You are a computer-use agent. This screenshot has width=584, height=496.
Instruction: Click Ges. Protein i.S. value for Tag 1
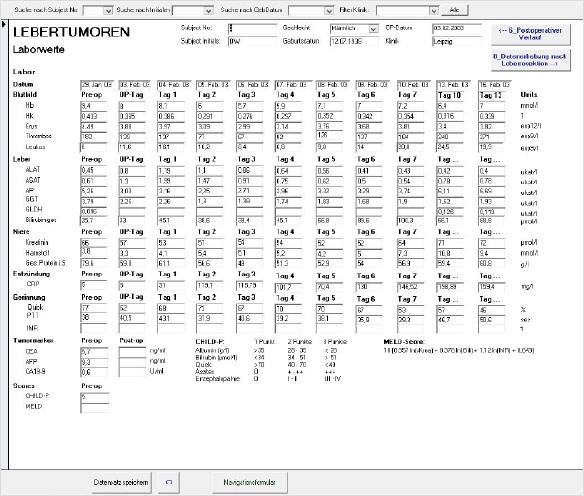click(x=171, y=263)
